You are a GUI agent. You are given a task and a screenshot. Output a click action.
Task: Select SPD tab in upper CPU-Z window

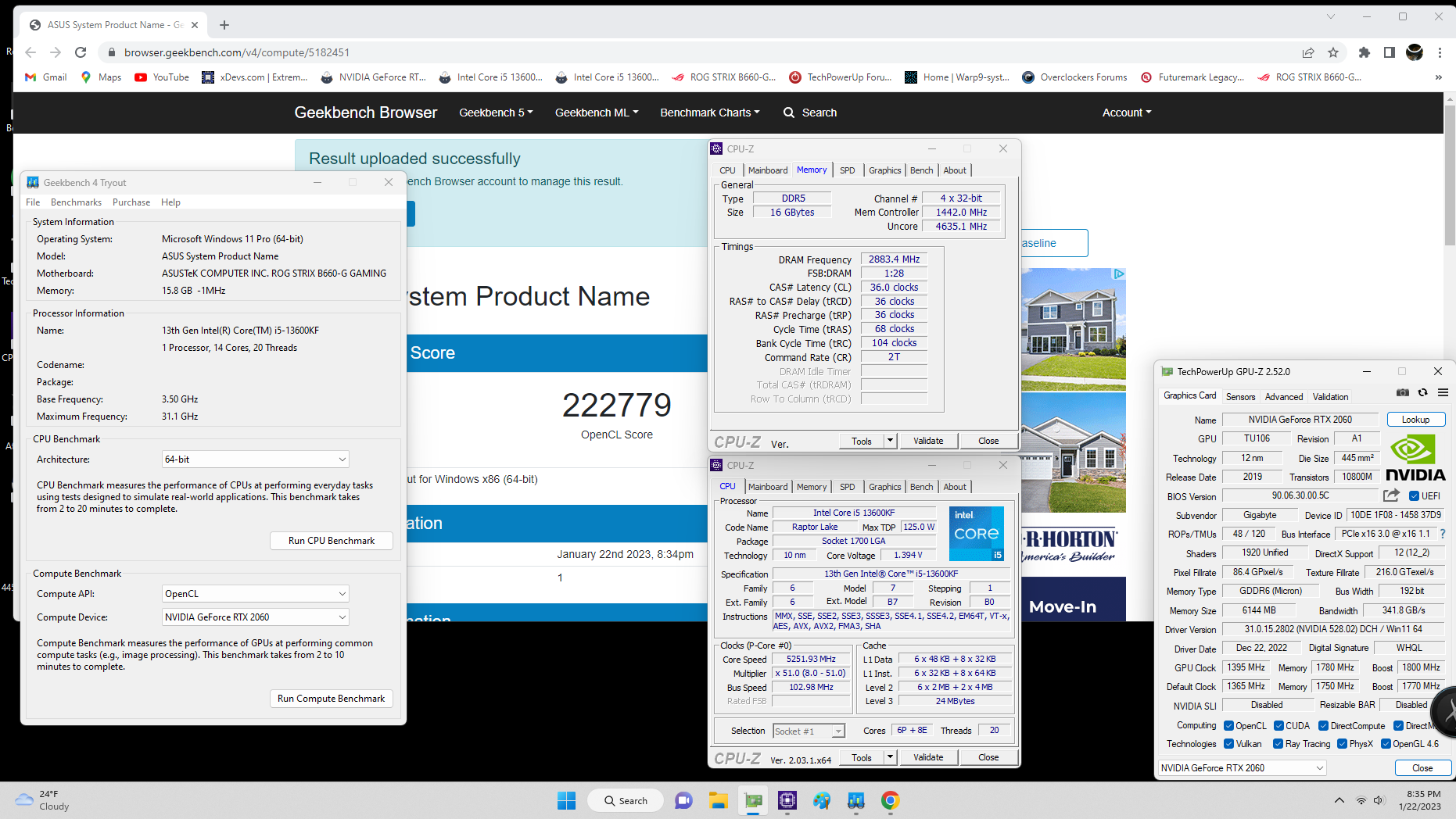point(847,170)
